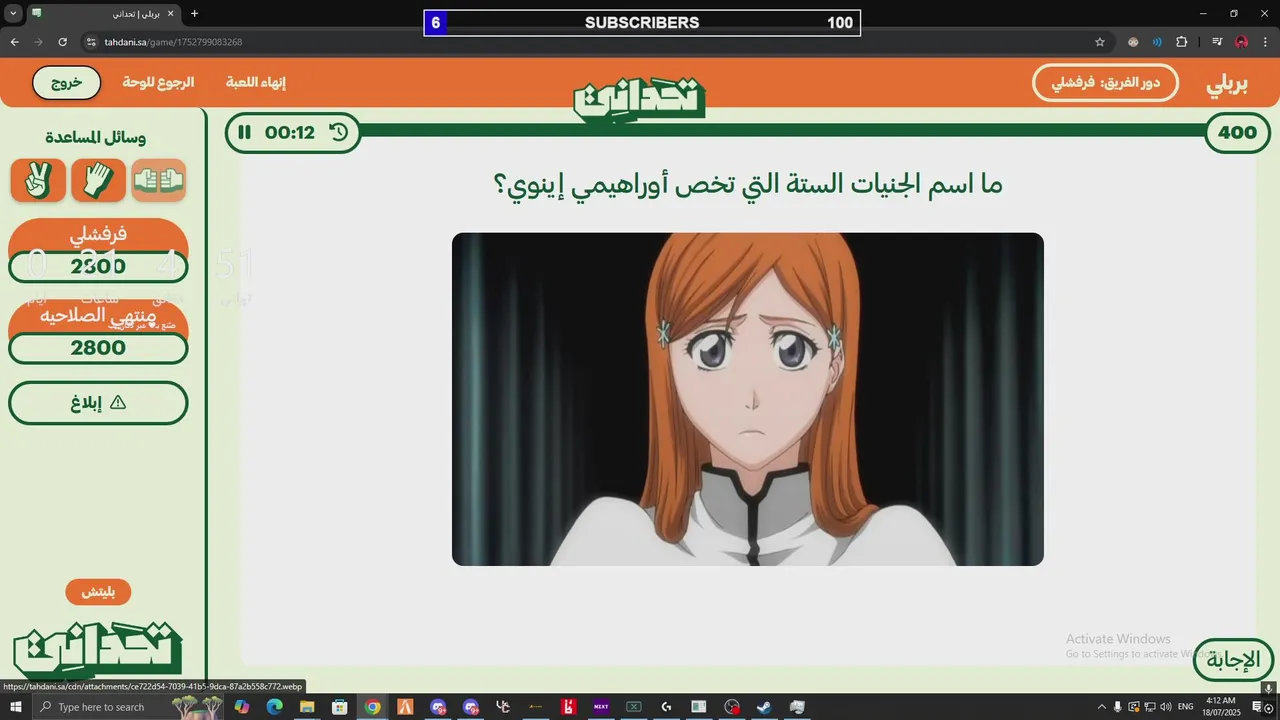The image size is (1280, 720).
Task: Open the NEXT app from the taskbar
Action: tap(601, 707)
